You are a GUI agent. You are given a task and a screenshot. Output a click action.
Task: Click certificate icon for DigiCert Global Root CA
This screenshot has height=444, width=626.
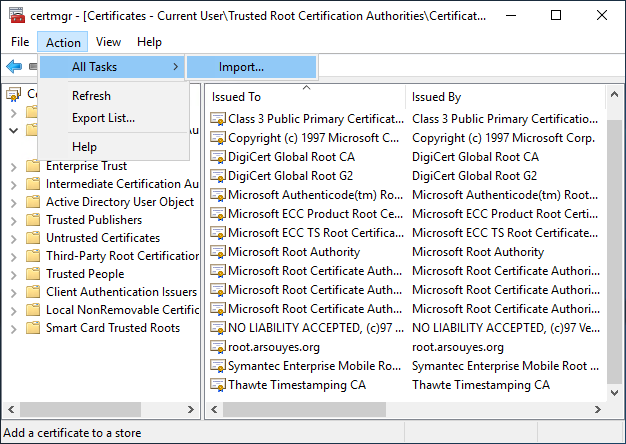tap(218, 157)
